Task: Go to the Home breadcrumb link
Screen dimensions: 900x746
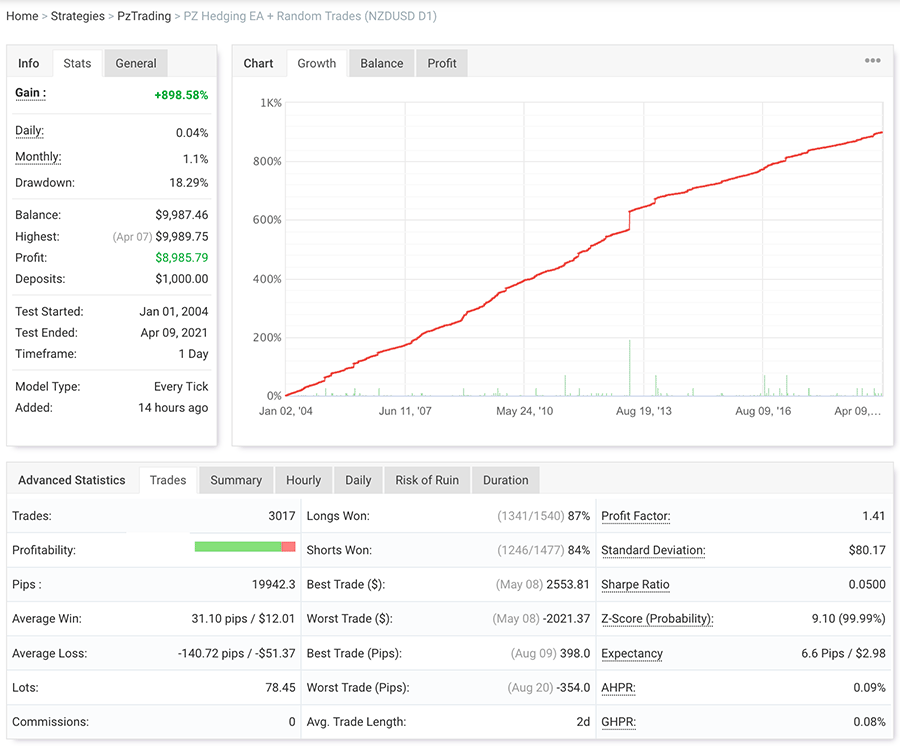Action: 22,16
